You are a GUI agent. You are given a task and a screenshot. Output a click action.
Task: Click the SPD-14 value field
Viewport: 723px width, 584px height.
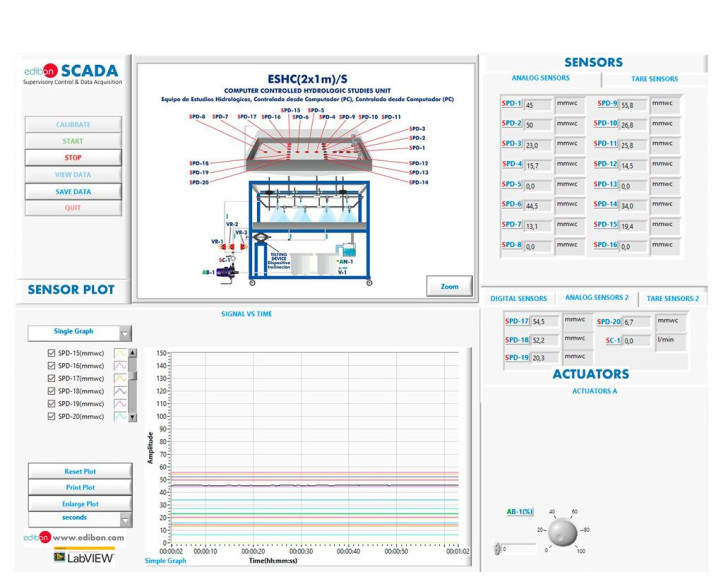click(x=634, y=206)
